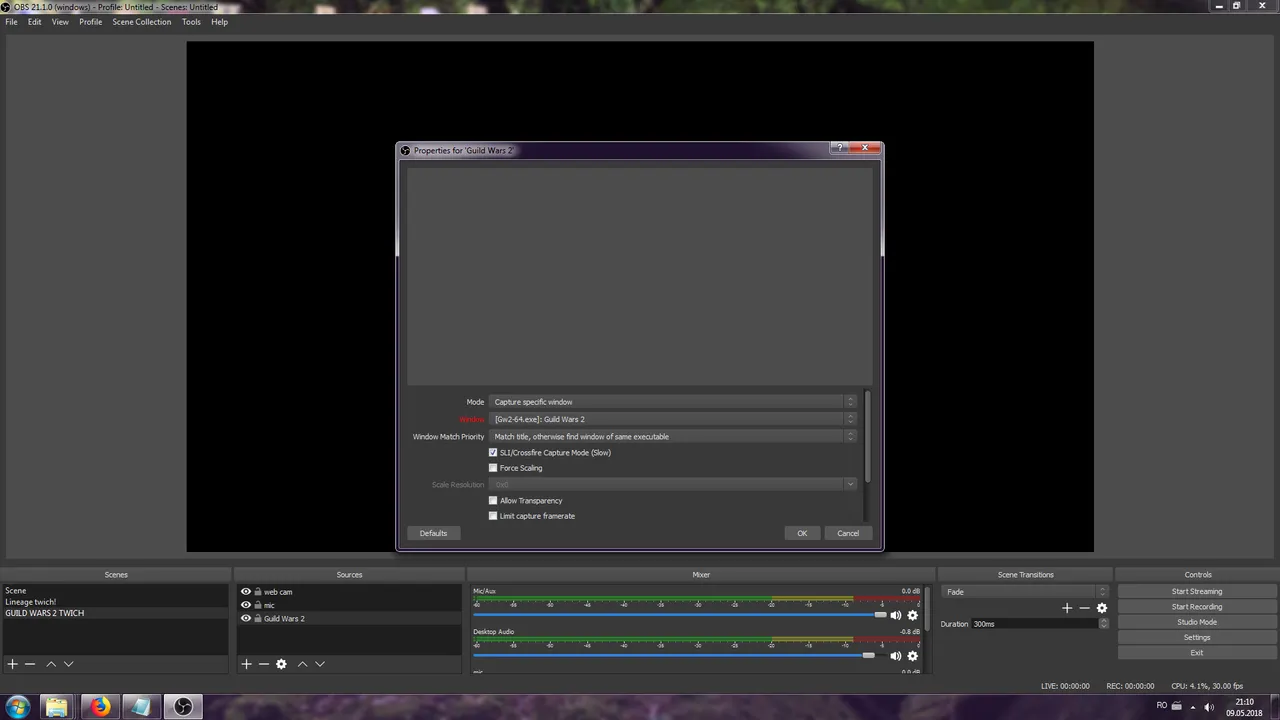Click the Mic/Aux volume slider handle
This screenshot has height=720, width=1280.
click(x=880, y=615)
